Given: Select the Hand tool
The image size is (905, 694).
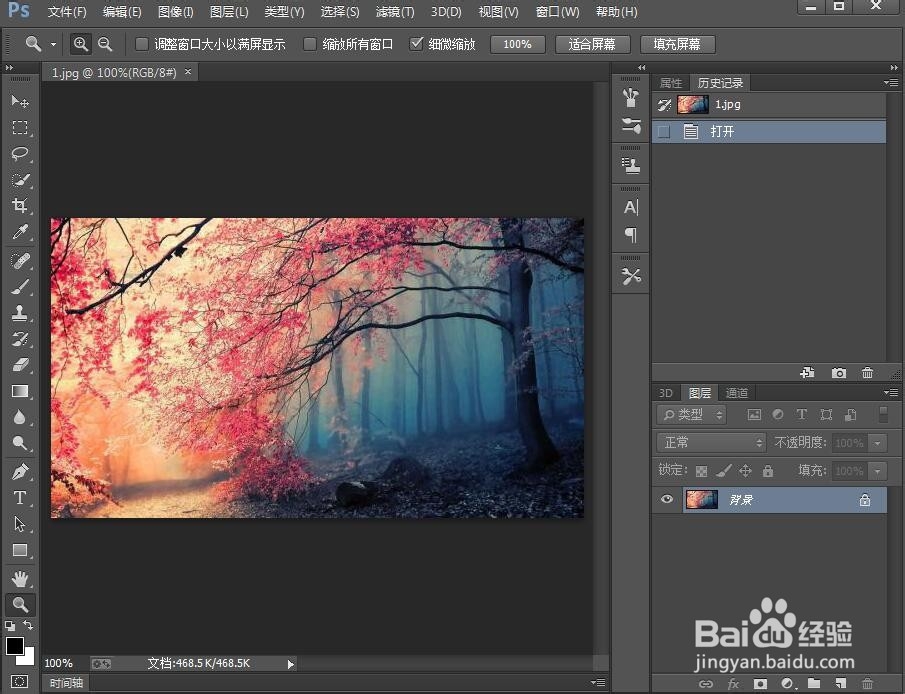Looking at the screenshot, I should (x=20, y=578).
